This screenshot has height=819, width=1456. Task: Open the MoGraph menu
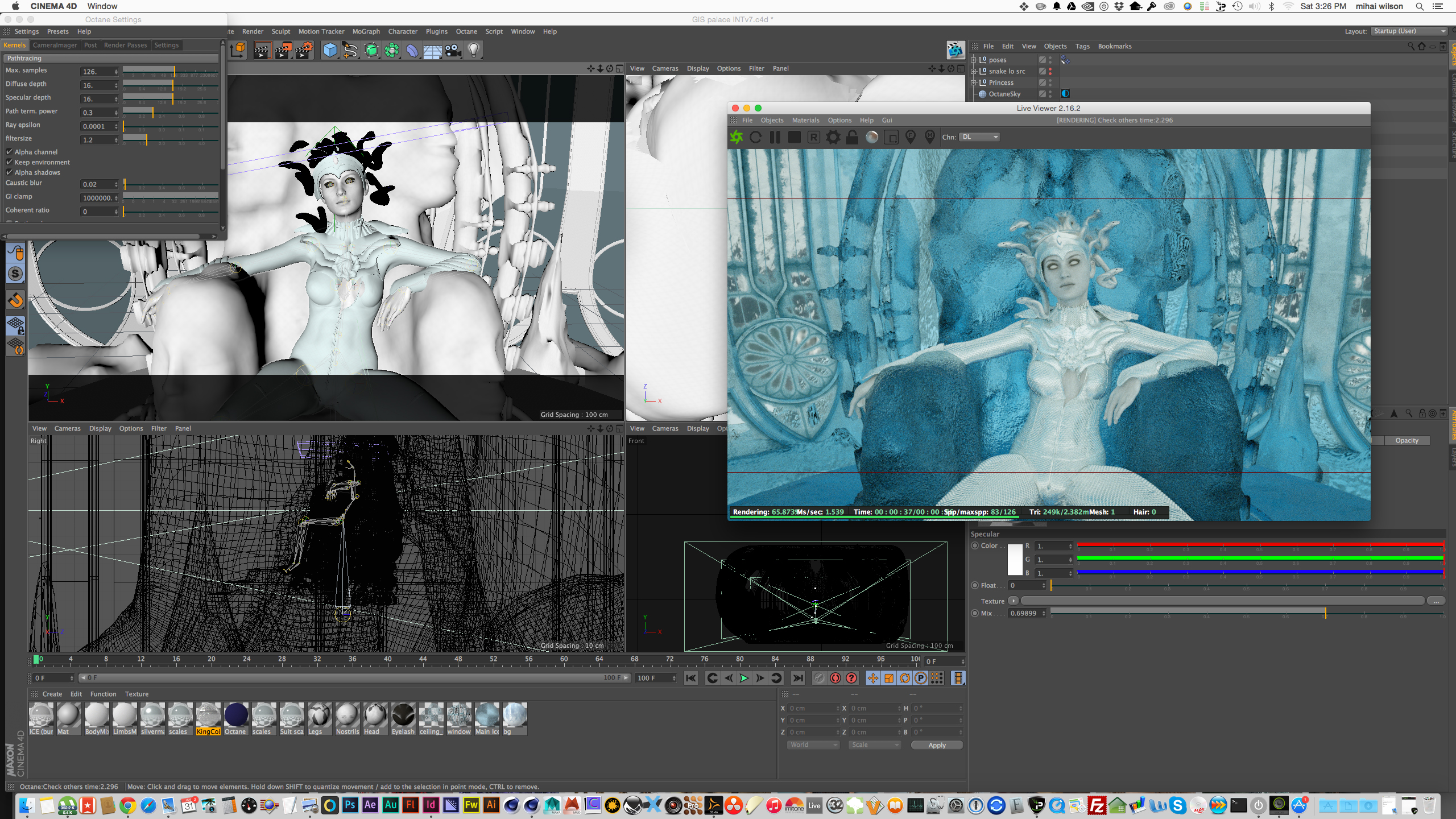pos(366,31)
